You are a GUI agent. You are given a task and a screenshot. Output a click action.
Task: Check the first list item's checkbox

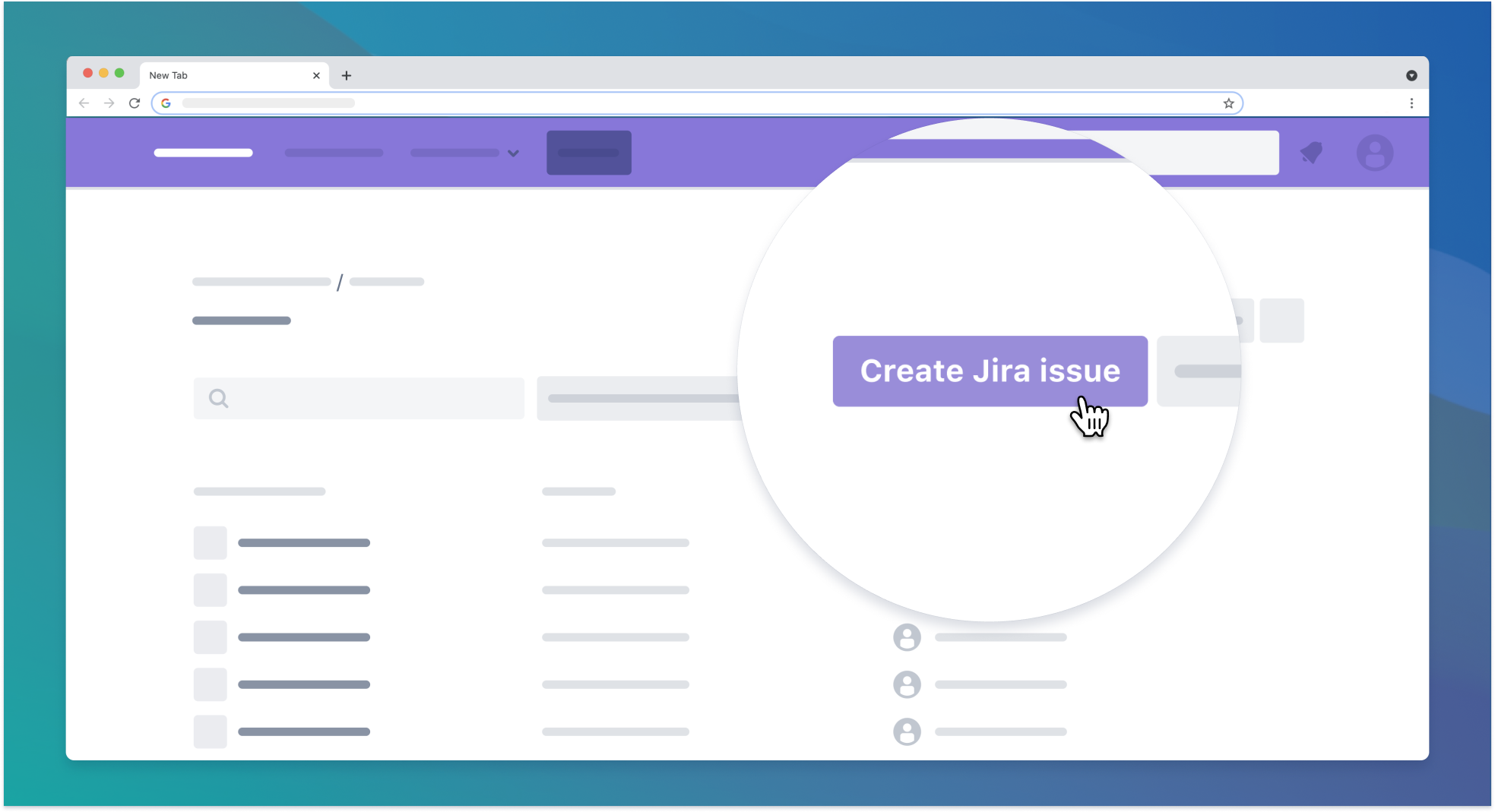(210, 542)
